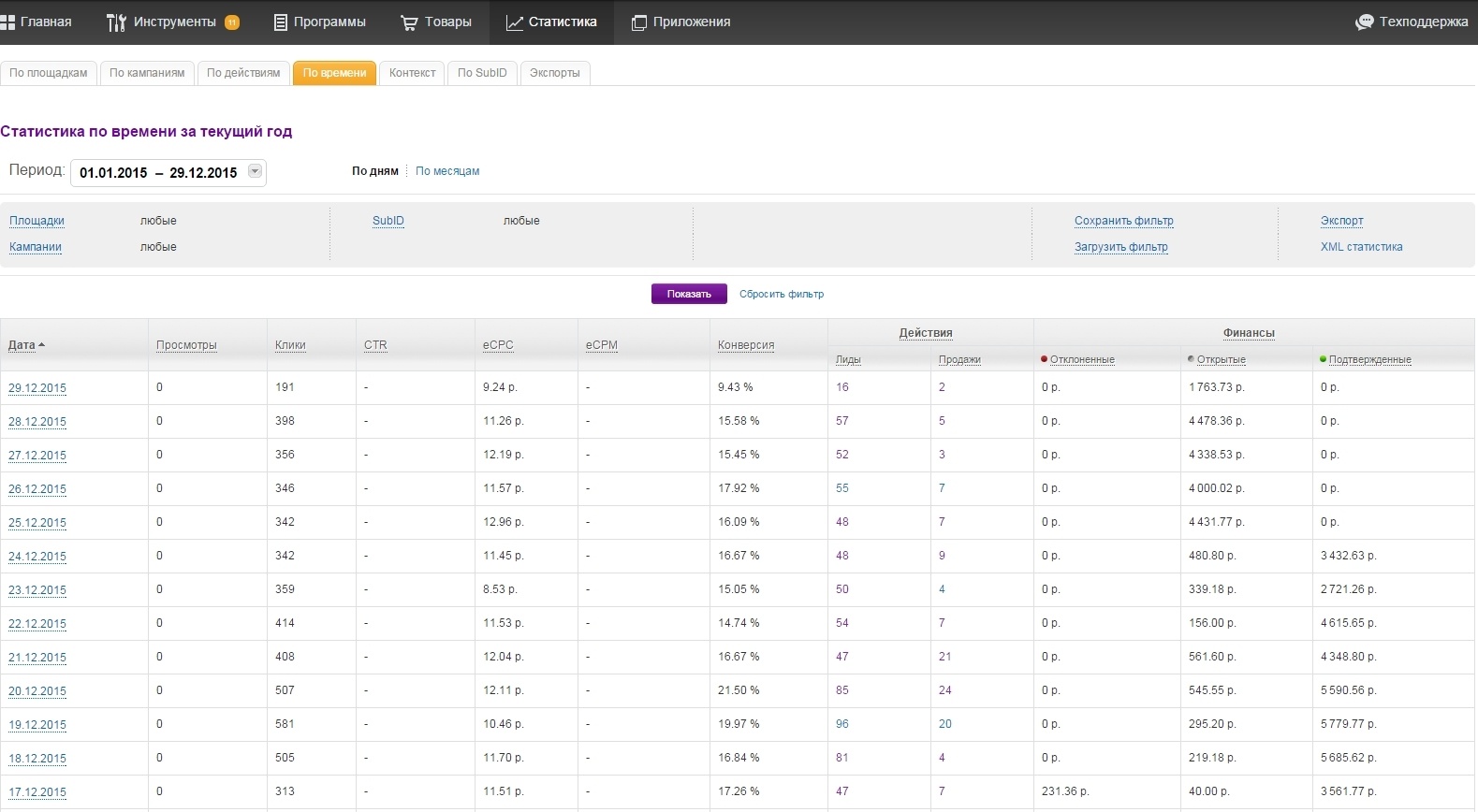
Task: Open the Контекст tab
Action: [413, 73]
